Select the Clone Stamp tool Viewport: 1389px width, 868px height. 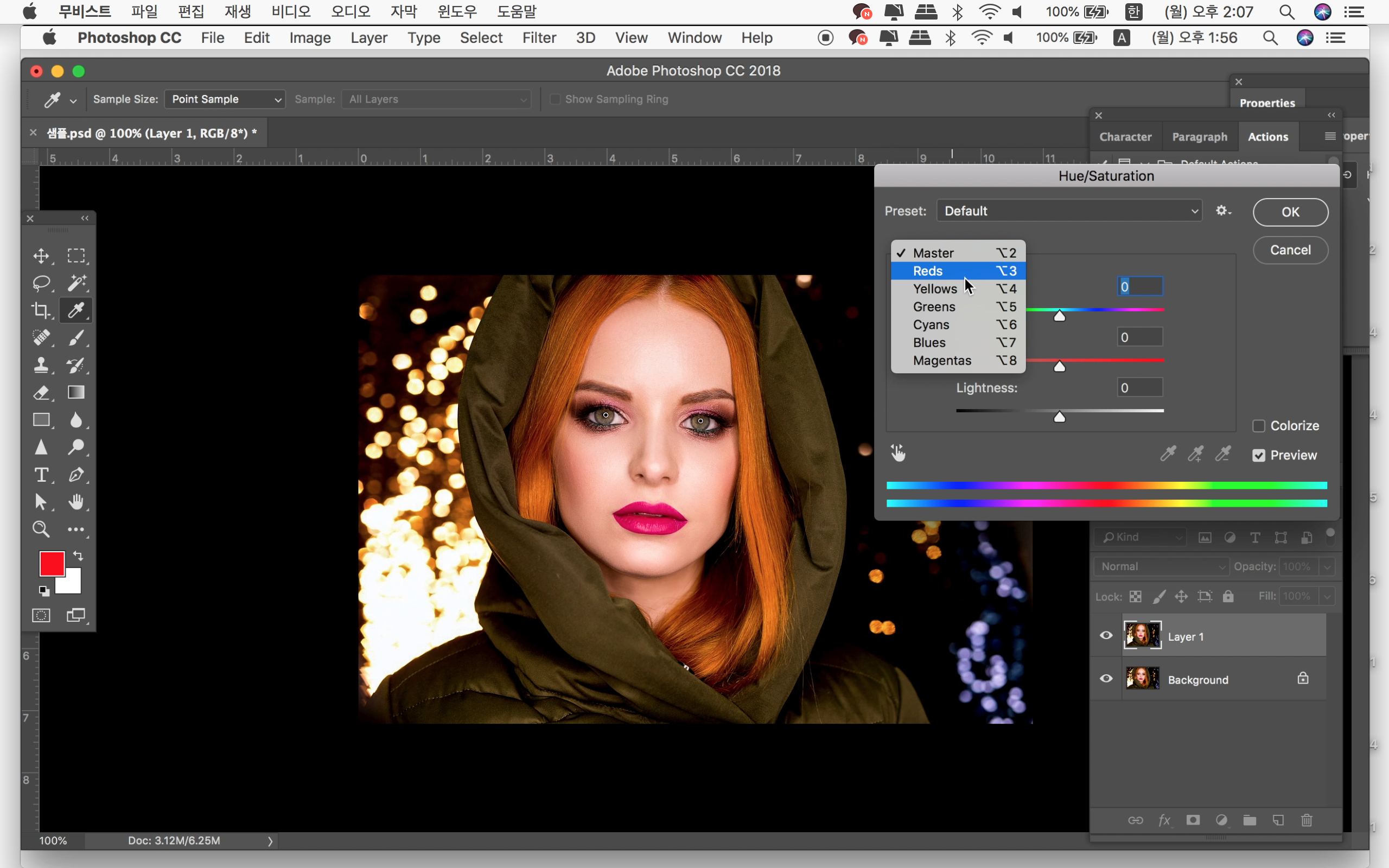tap(41, 365)
